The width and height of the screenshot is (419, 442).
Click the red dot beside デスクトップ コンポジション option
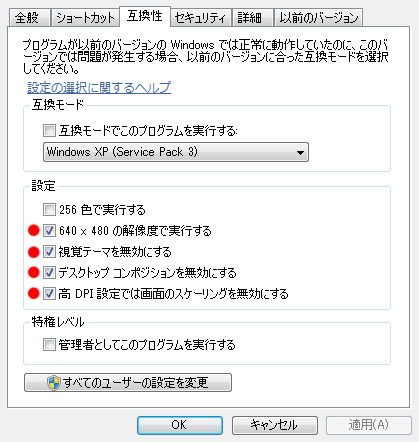(34, 272)
